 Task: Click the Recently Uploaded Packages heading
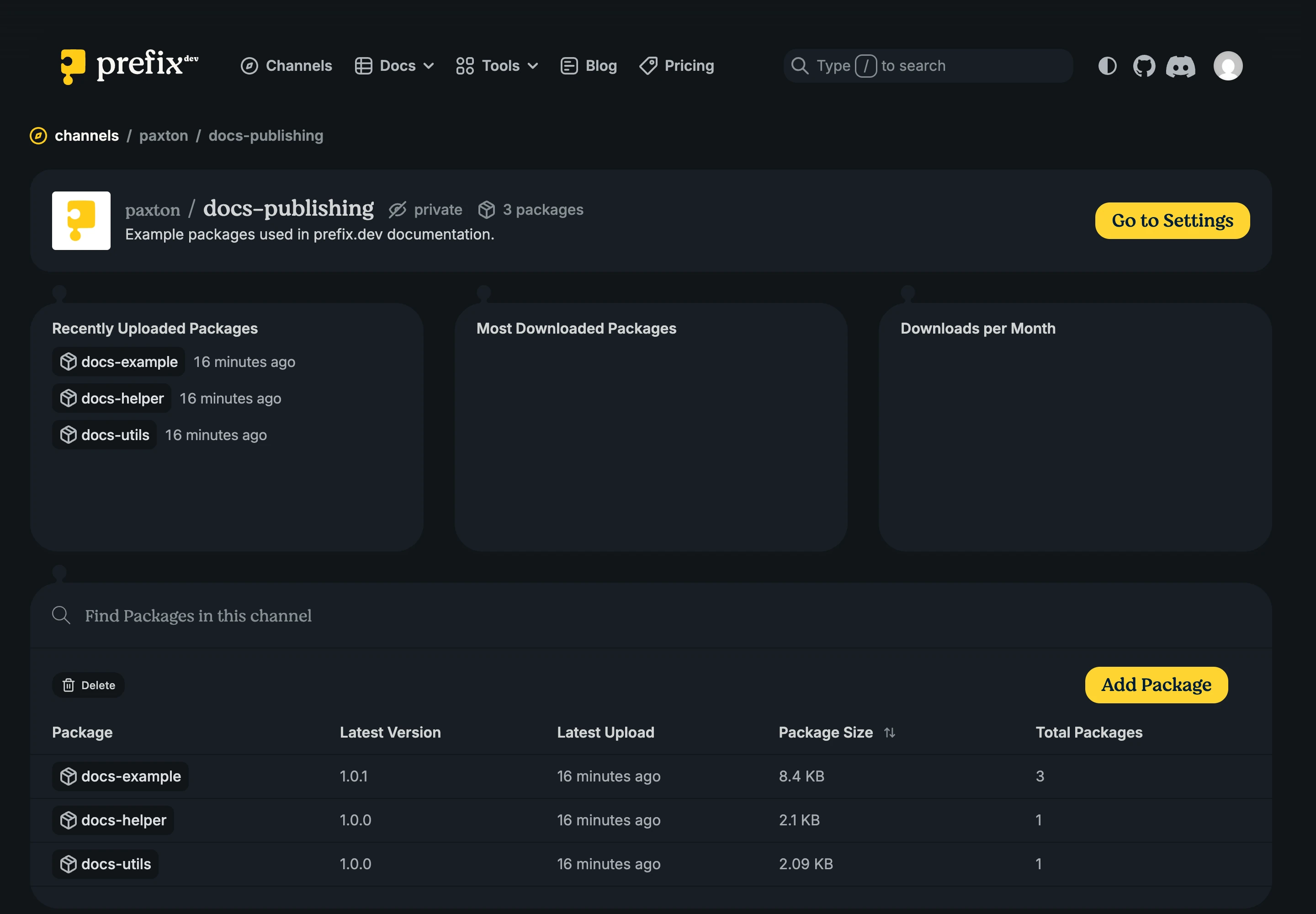pyautogui.click(x=155, y=329)
